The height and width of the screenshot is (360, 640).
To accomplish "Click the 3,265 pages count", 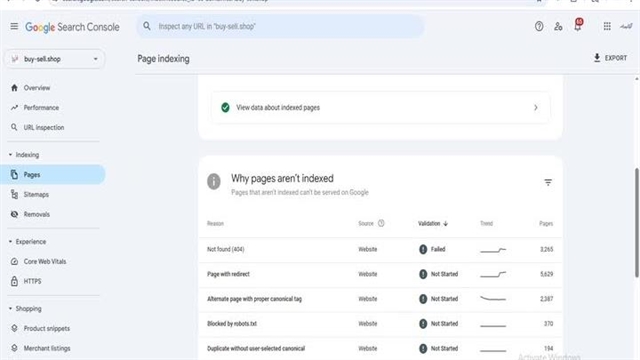I will click(x=547, y=249).
